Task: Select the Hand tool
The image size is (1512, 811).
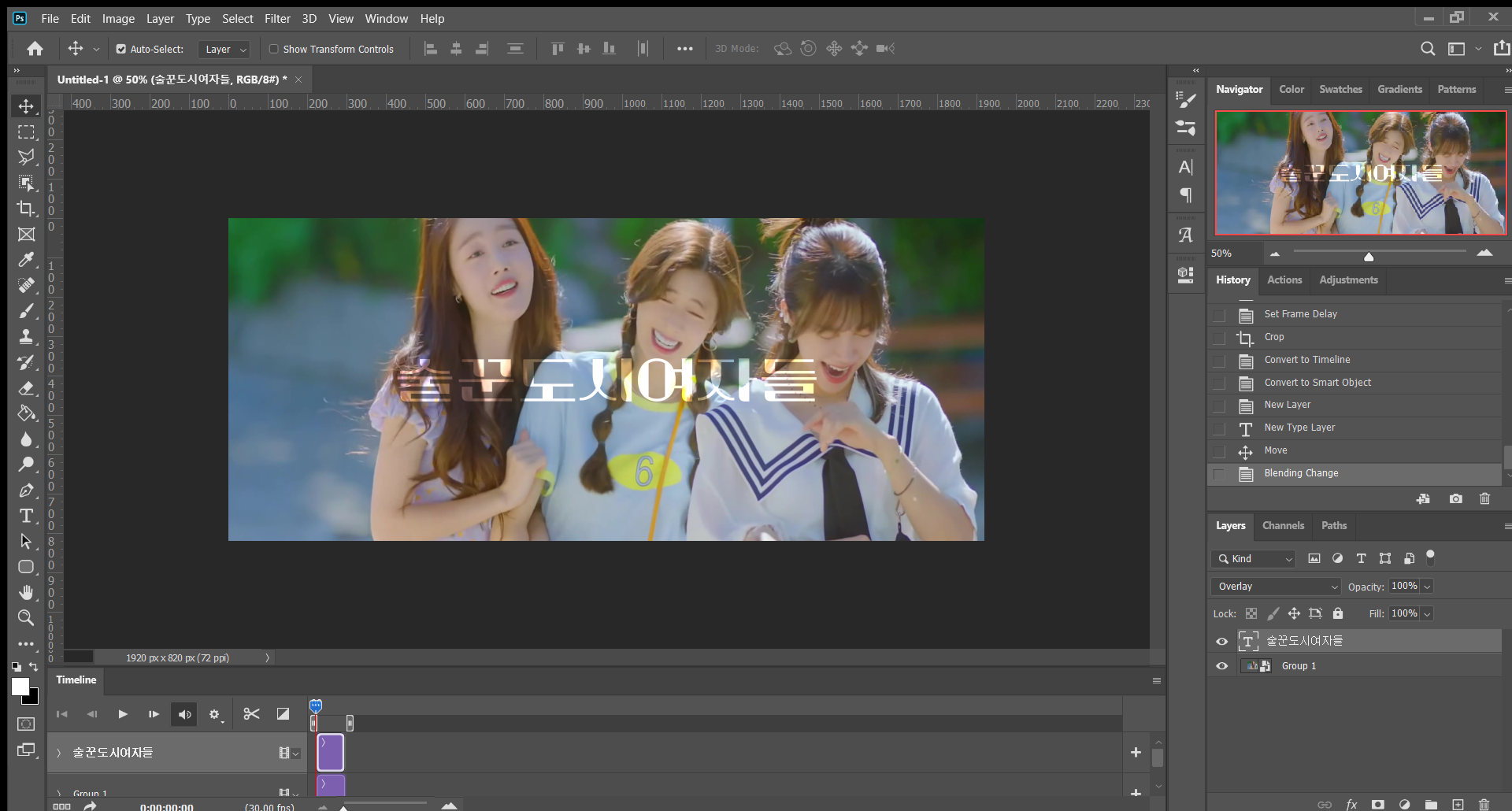Action: (x=26, y=592)
